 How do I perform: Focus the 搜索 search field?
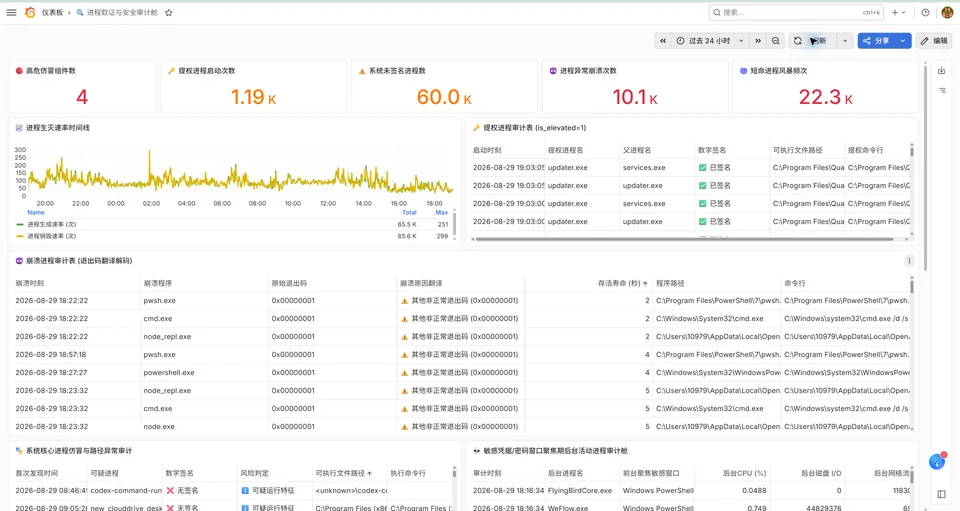coord(796,12)
